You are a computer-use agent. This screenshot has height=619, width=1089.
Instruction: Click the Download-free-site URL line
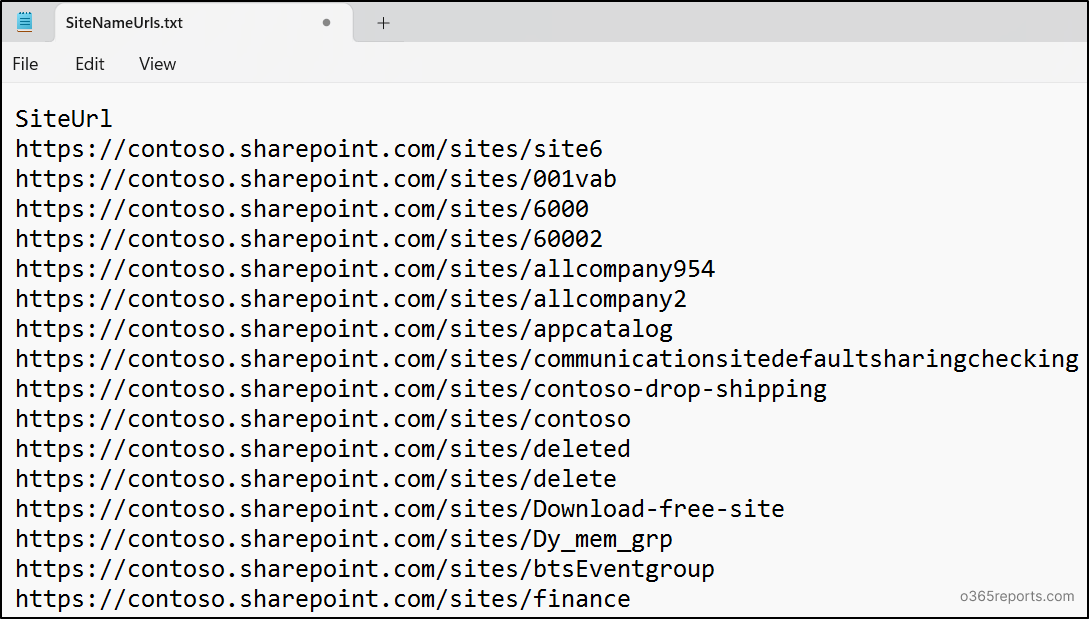point(400,509)
